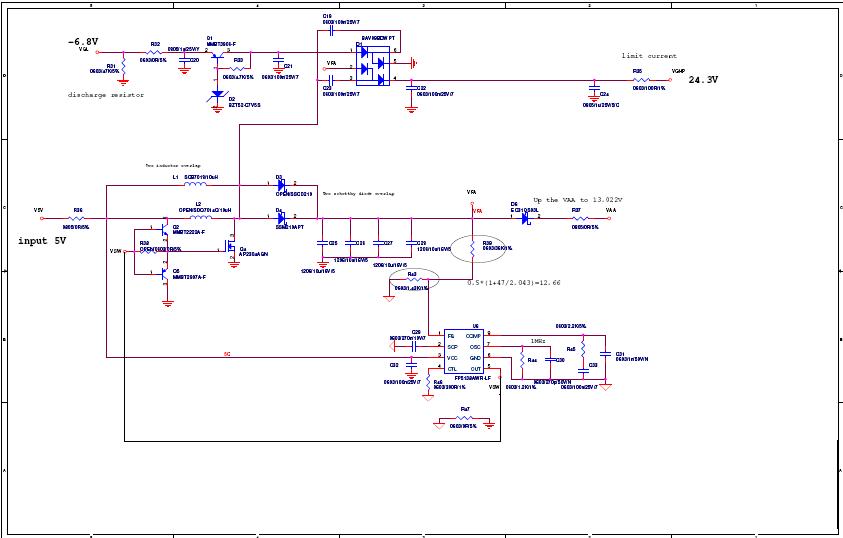The height and width of the screenshot is (538, 843).
Task: Click the Q5 transistor symbol
Action: coord(164,275)
